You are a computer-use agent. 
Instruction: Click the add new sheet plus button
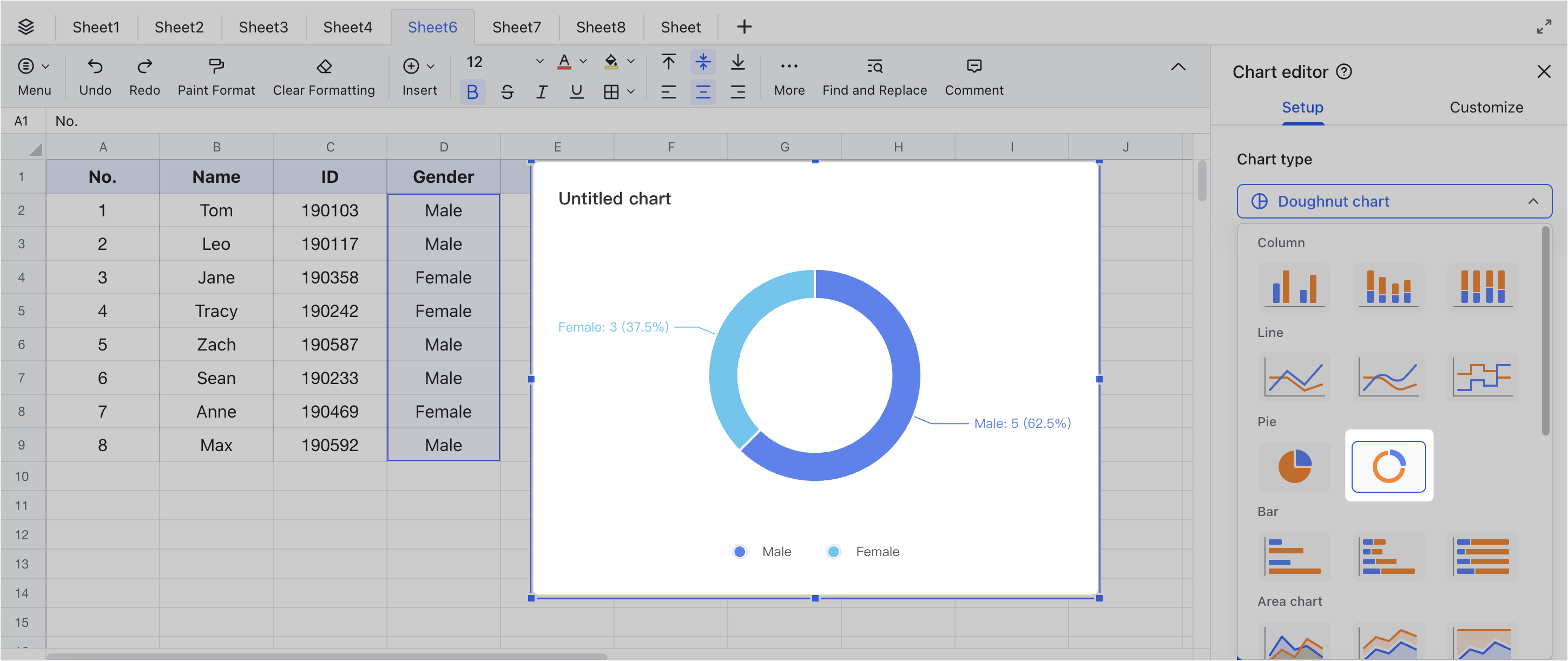744,27
